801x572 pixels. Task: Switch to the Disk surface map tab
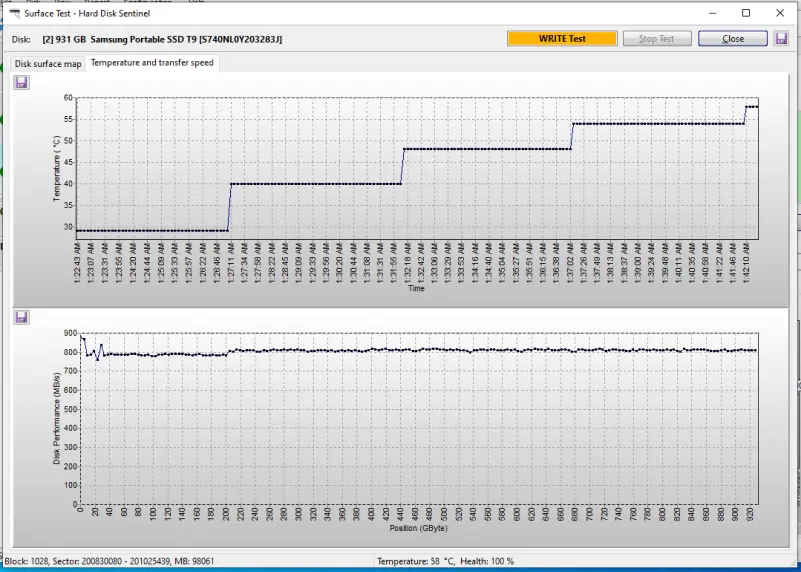[x=48, y=64]
